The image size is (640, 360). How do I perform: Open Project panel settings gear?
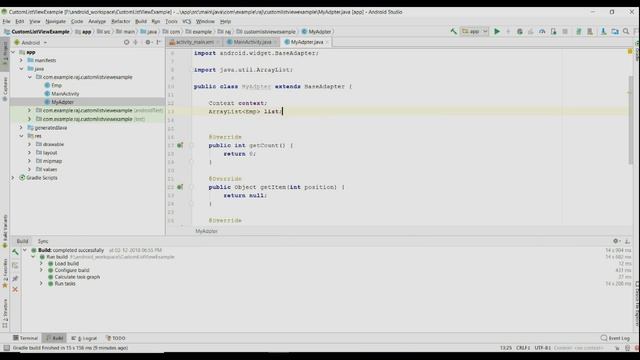coord(149,42)
